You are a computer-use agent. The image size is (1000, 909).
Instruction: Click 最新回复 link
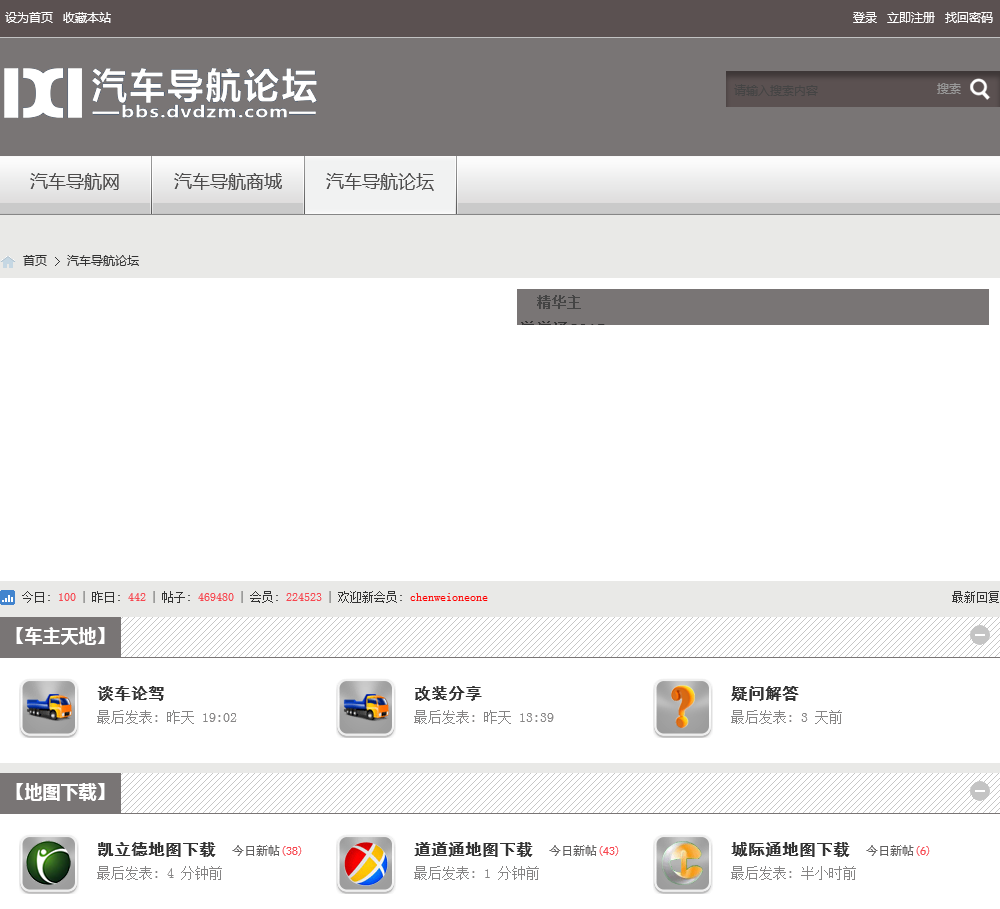point(975,597)
